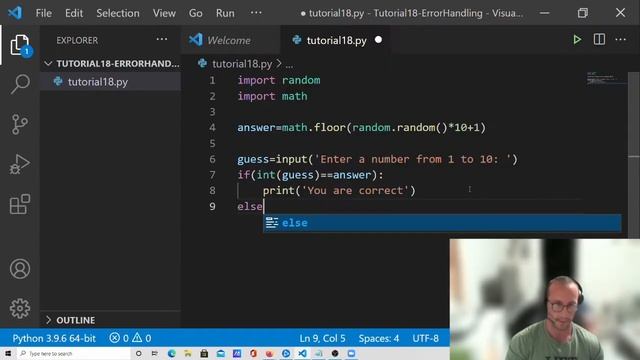Open the Accounts menu icon
Viewport: 640px width, 360px height.
20,269
